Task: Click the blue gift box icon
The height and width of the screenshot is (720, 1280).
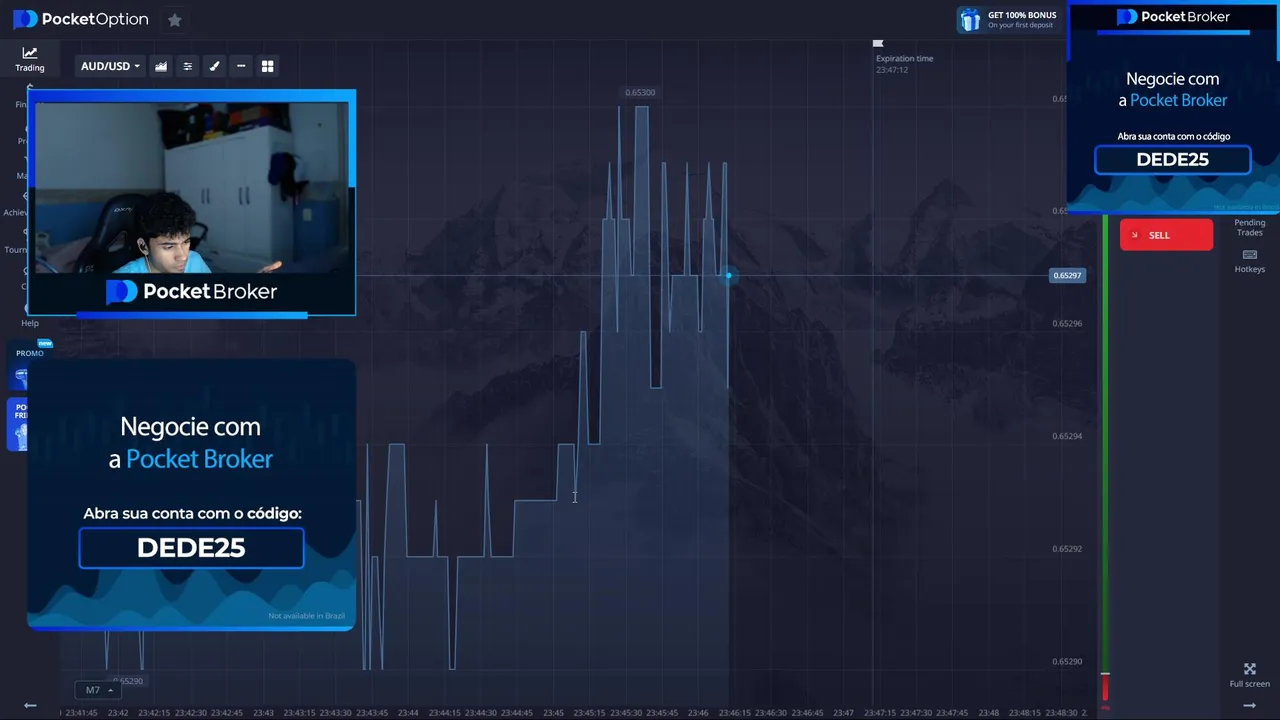Action: point(969,19)
